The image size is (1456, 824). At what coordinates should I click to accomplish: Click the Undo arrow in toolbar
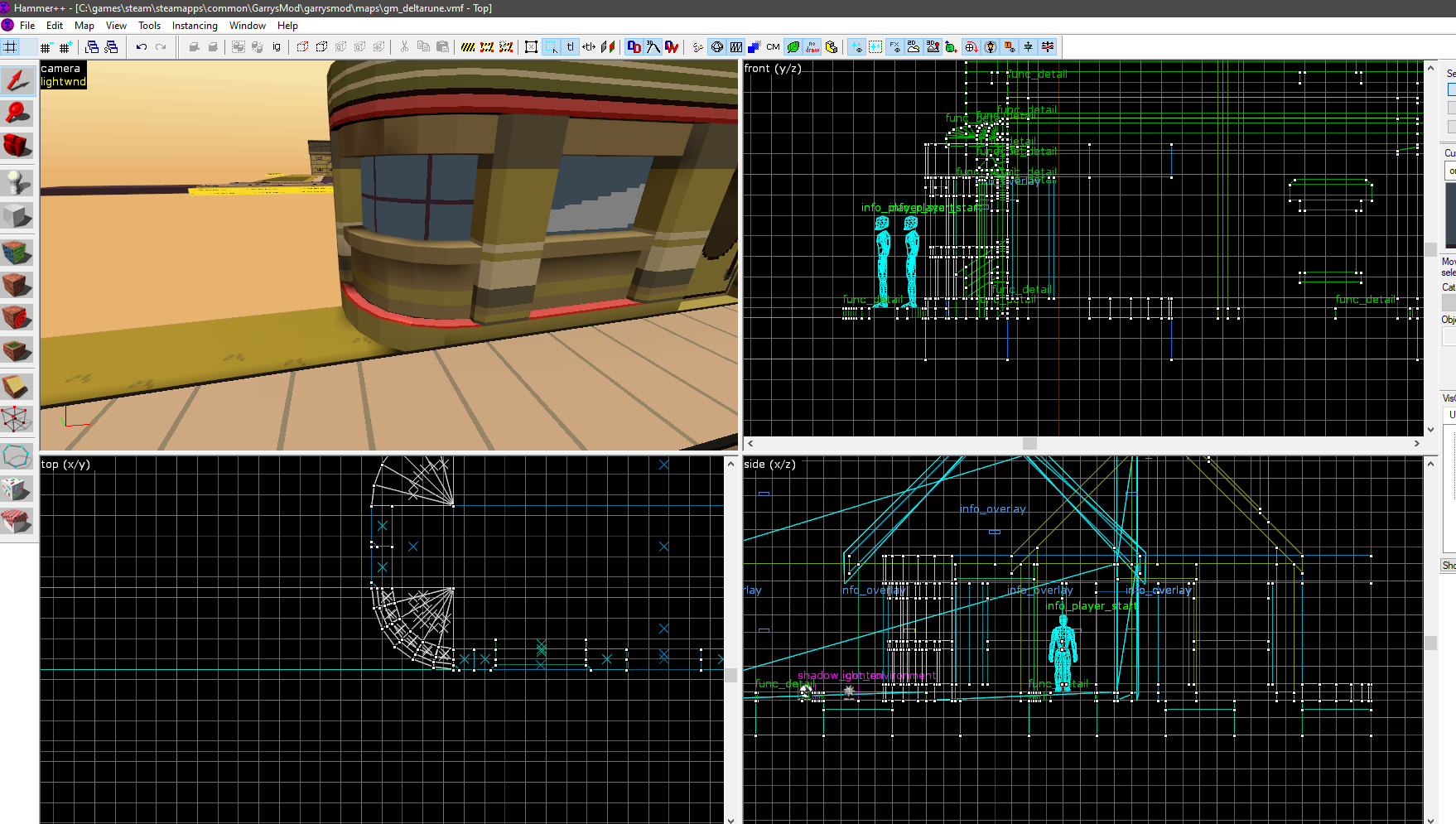point(142,47)
